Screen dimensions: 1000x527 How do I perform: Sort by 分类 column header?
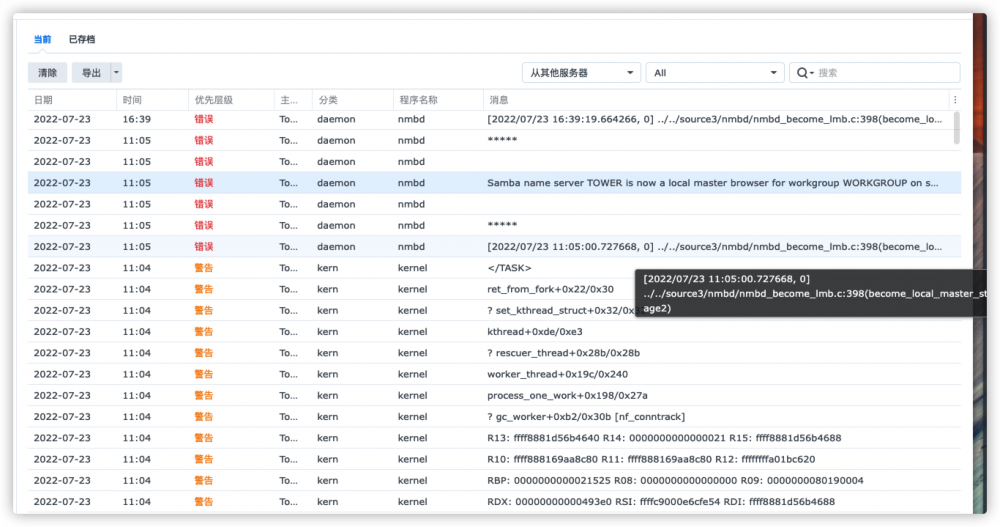pos(353,100)
